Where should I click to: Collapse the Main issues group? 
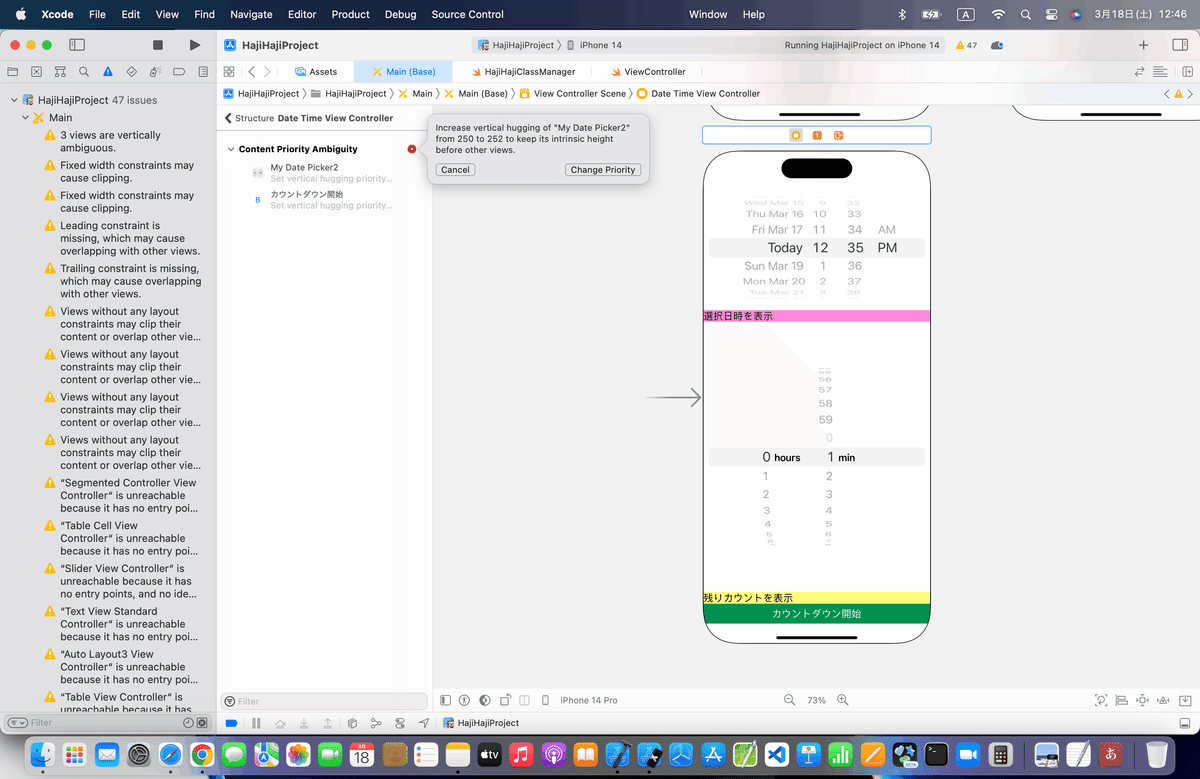[25, 118]
